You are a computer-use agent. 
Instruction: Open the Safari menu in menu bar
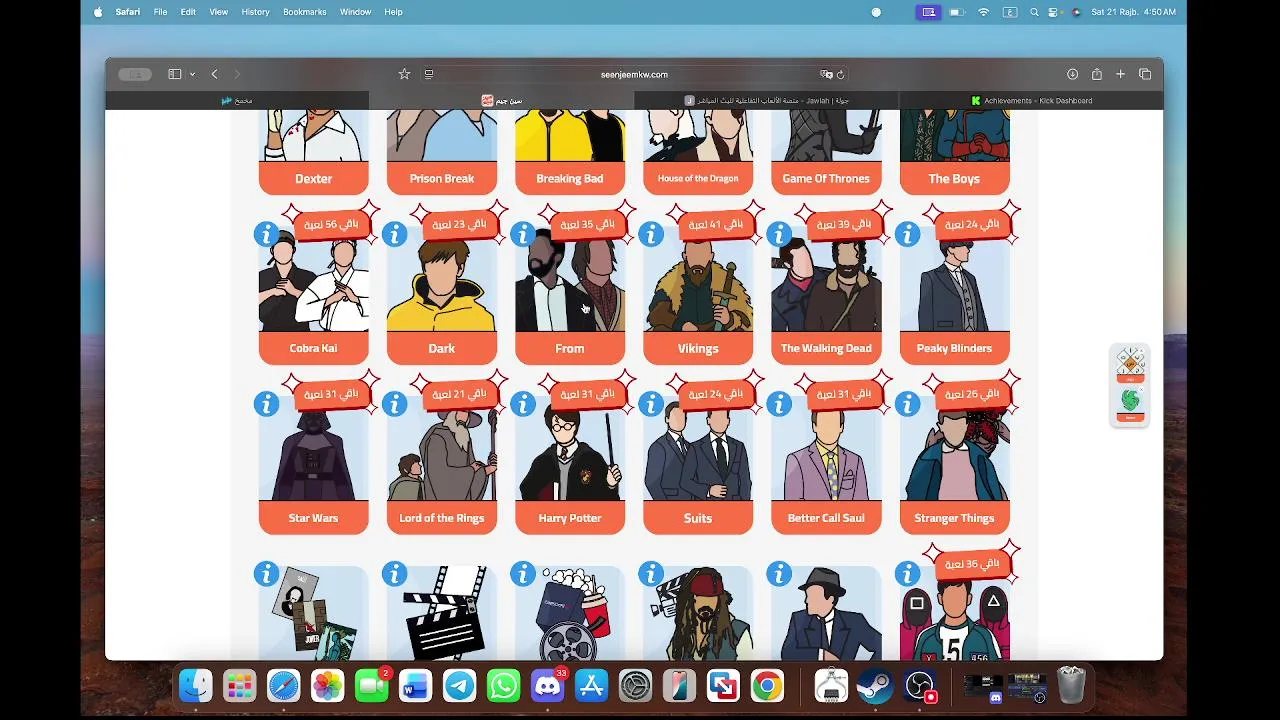(128, 12)
